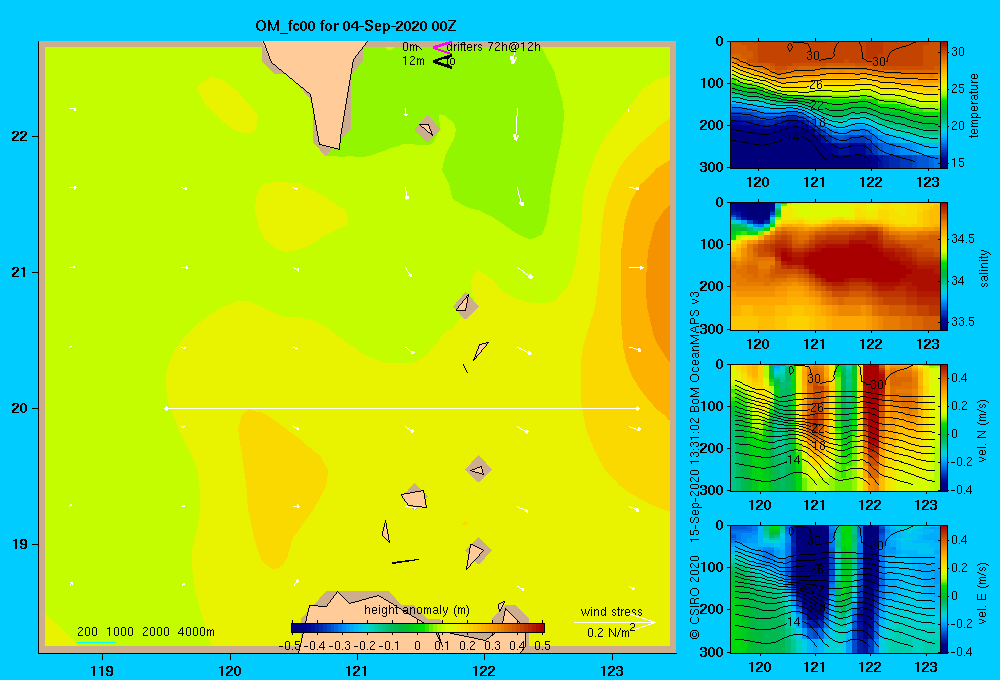1000x680 pixels.
Task: Click depth label 300 on salinity panel
Action: tap(712, 329)
